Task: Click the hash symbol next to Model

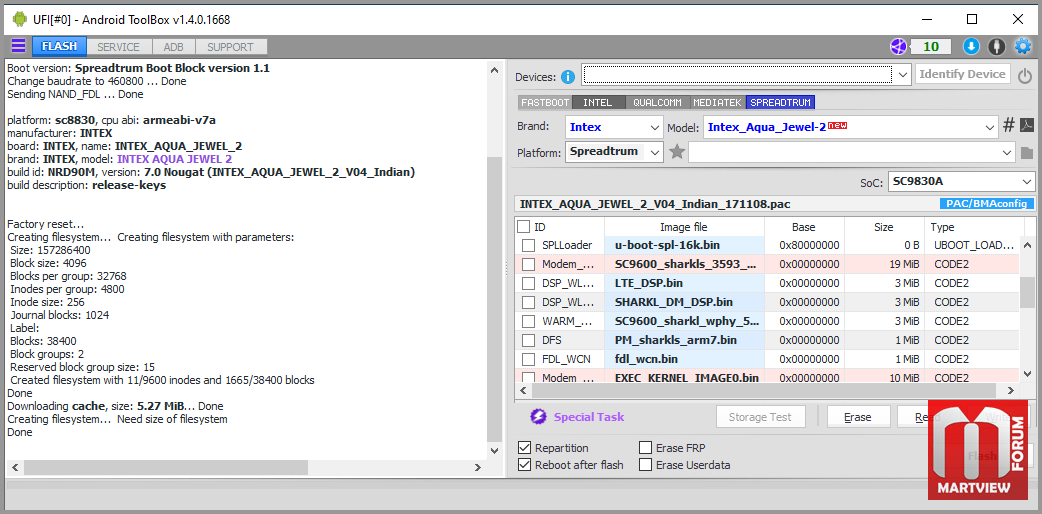Action: pos(1009,126)
